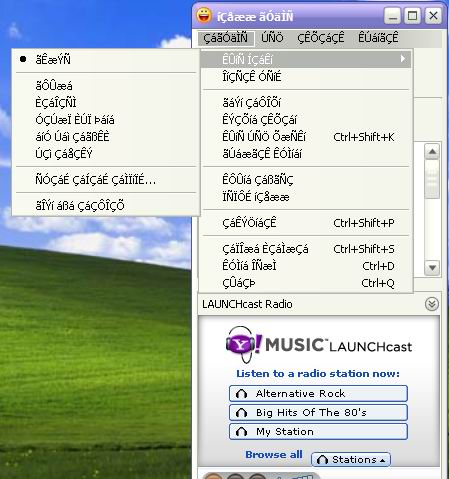Select the menu item "ÊÝÇÕíá ÇÊÕÇáí"
The width and height of the screenshot is (449, 479).
coord(306,120)
